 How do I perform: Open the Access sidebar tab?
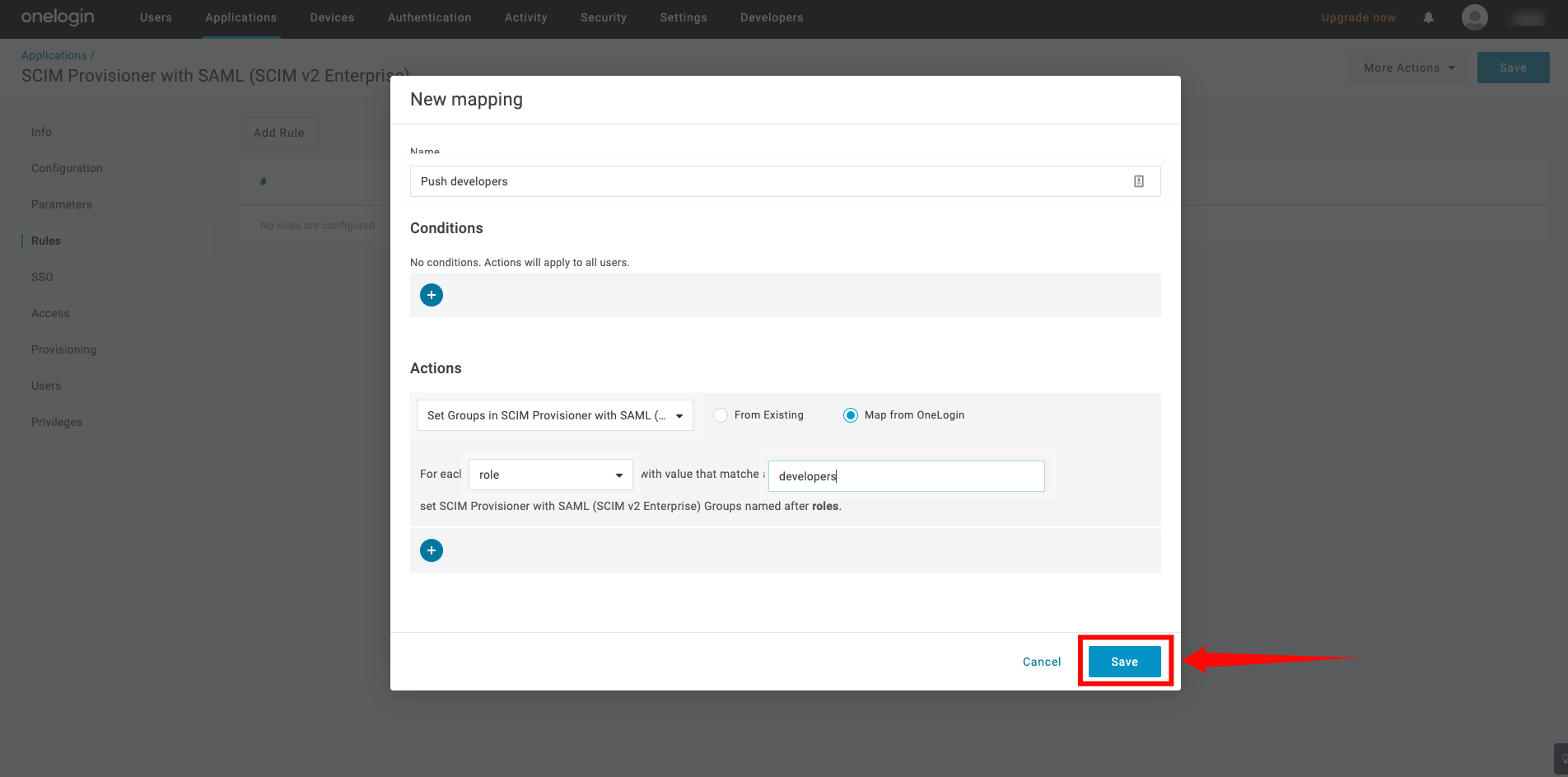[50, 313]
